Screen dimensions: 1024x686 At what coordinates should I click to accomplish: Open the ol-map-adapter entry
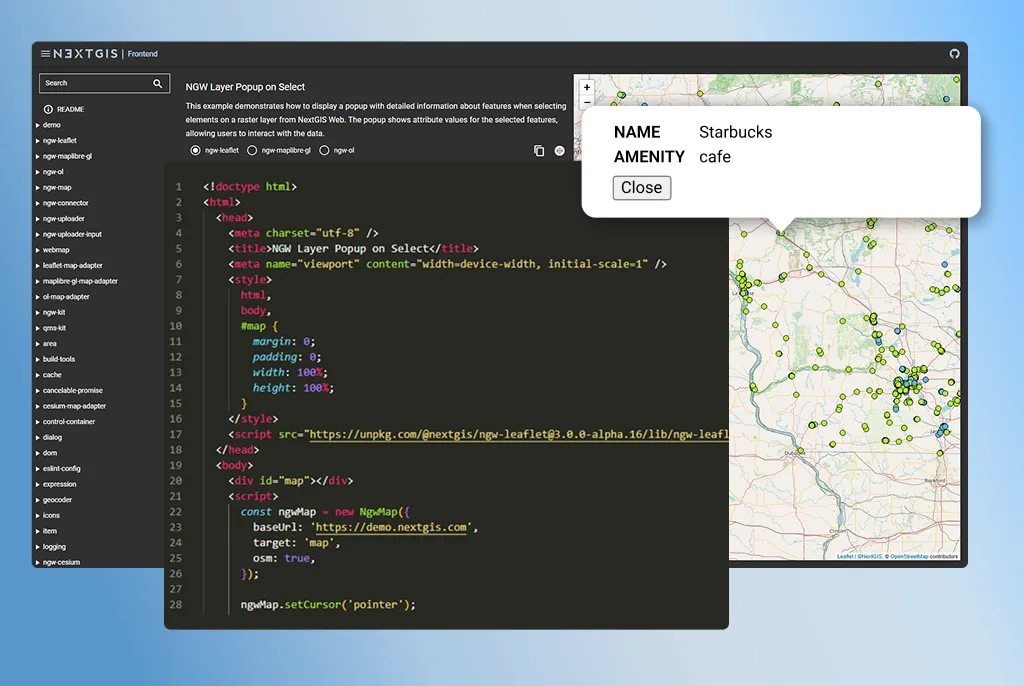click(66, 297)
